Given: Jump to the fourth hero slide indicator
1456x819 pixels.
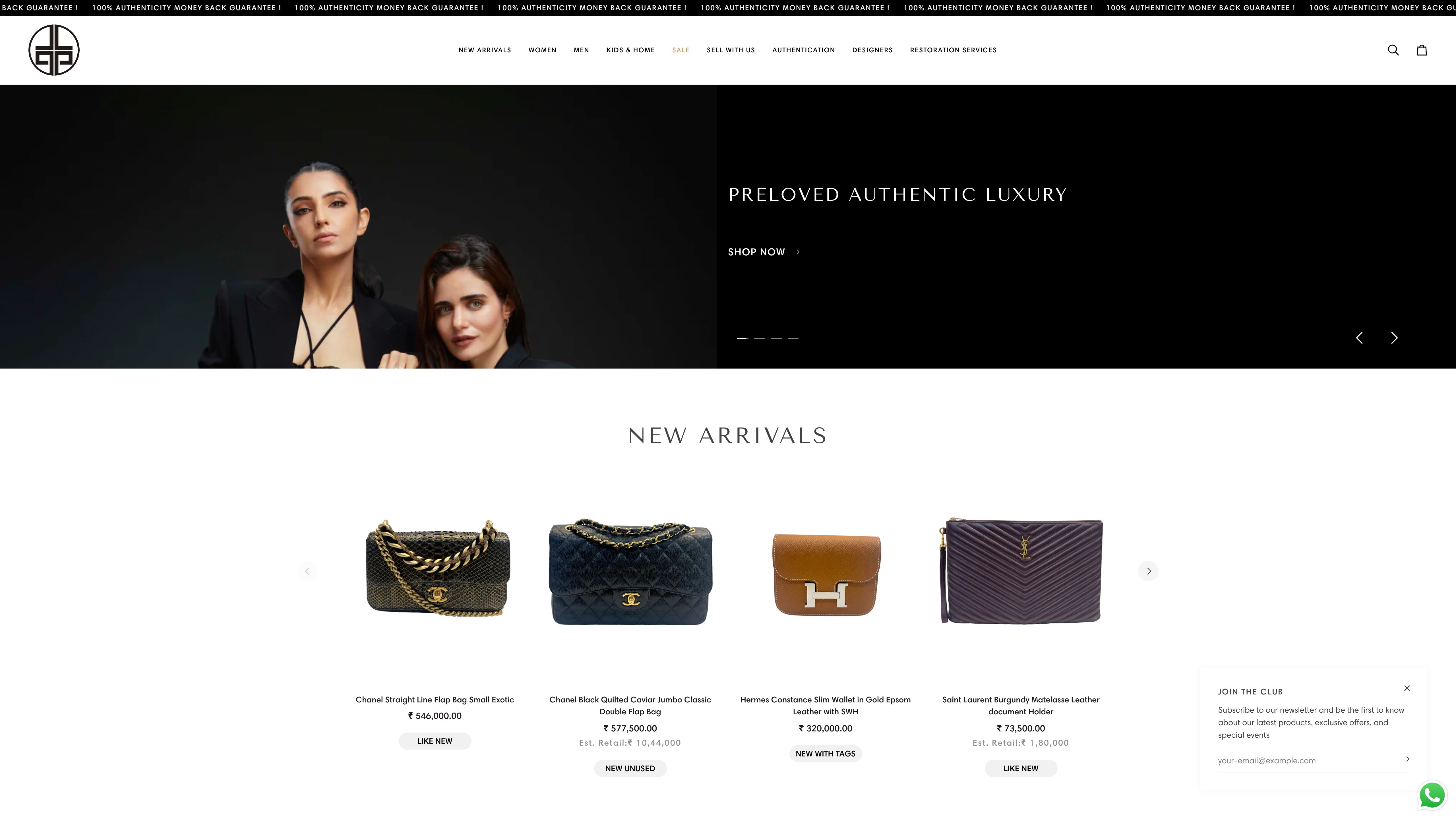Looking at the screenshot, I should [793, 338].
